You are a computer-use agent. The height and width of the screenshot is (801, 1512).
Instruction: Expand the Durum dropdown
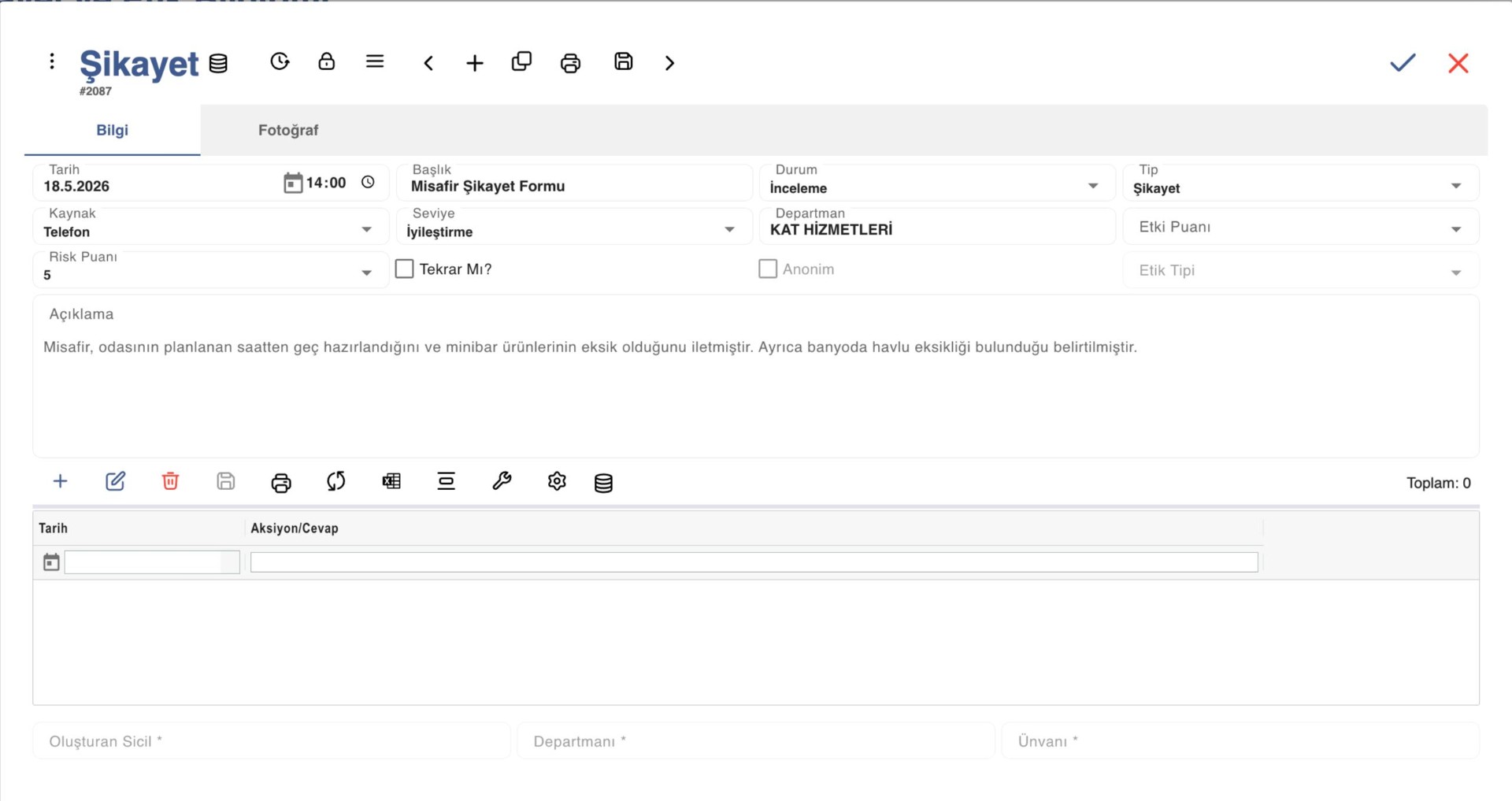(1093, 186)
